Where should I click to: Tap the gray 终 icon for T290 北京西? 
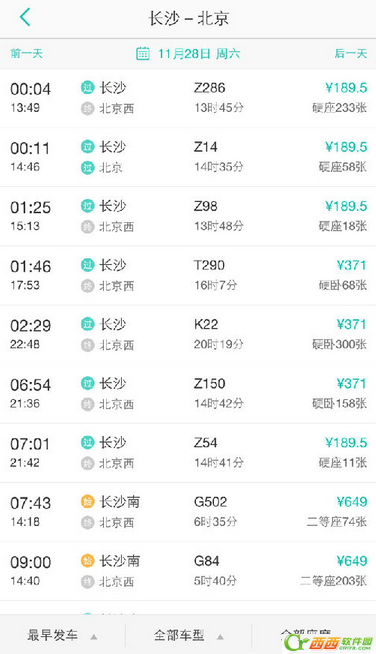[x=88, y=286]
